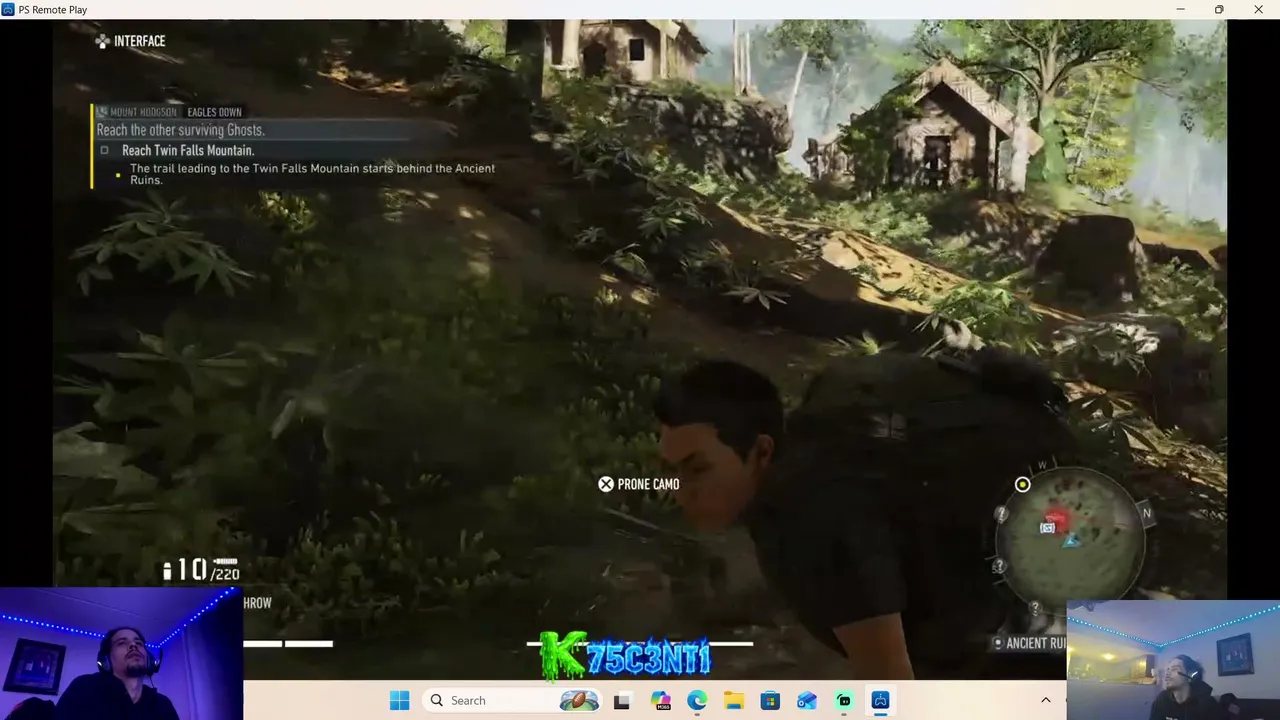Click the ANCIENT RUINS location label
1280x720 pixels.
[1037, 643]
